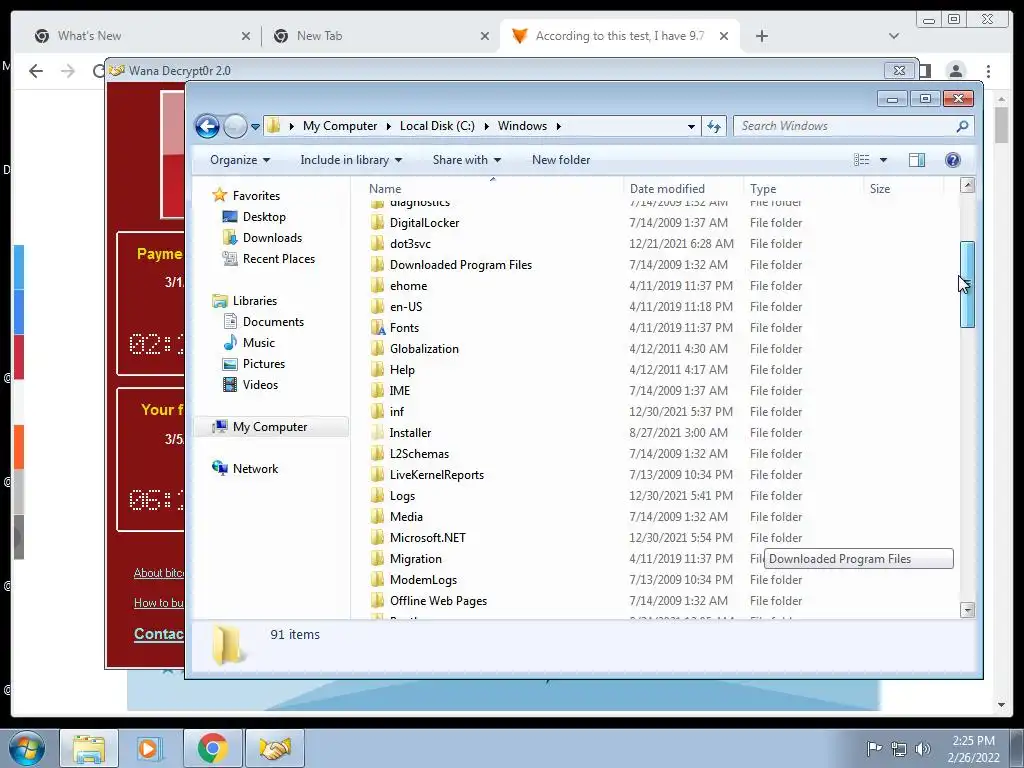
Task: Select the Help folder icon
Action: pos(377,370)
